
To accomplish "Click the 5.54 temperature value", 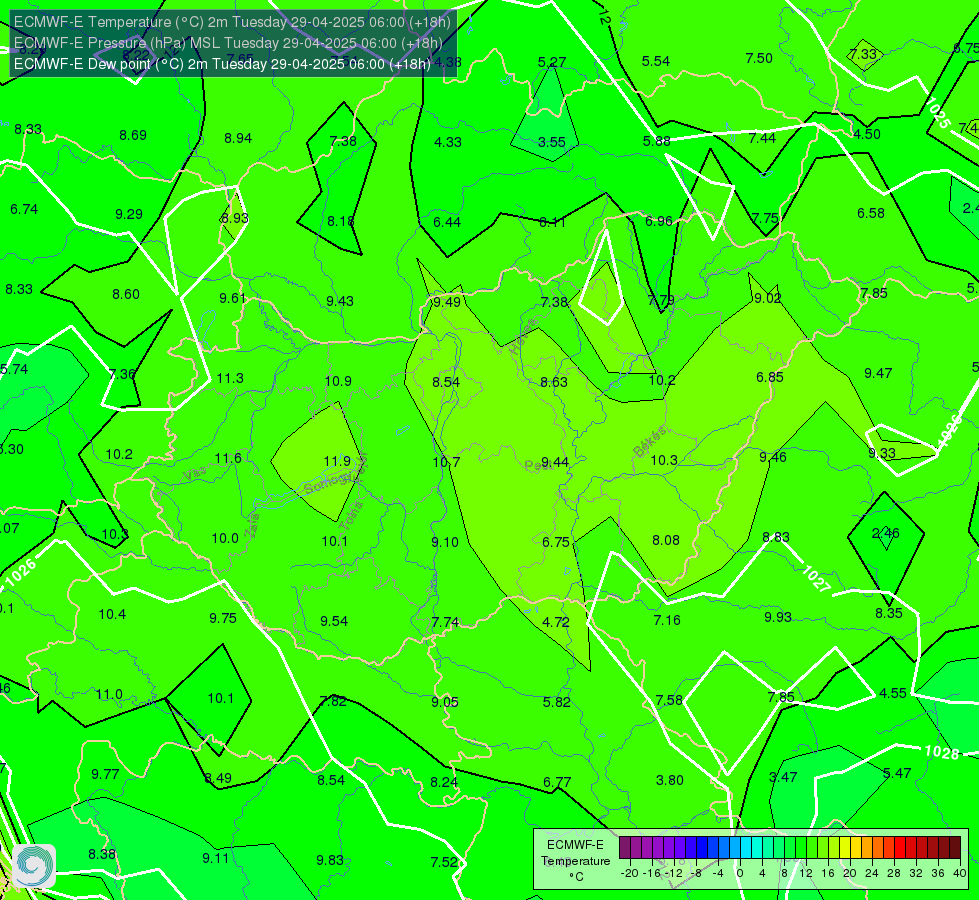I will tap(656, 61).
